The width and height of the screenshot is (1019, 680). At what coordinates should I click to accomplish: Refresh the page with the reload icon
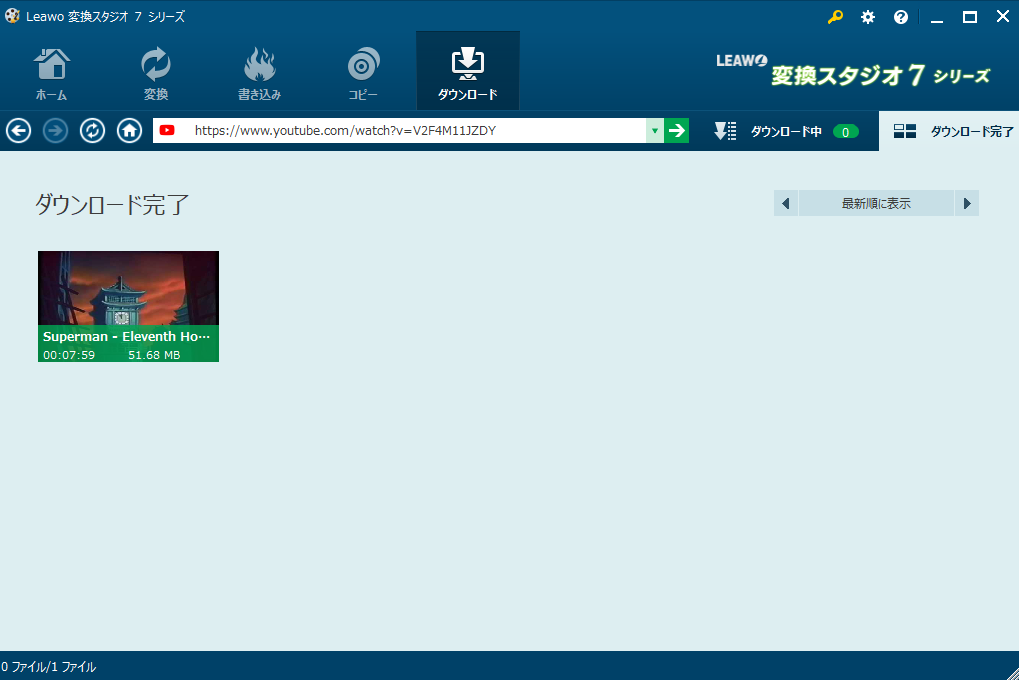coord(93,131)
